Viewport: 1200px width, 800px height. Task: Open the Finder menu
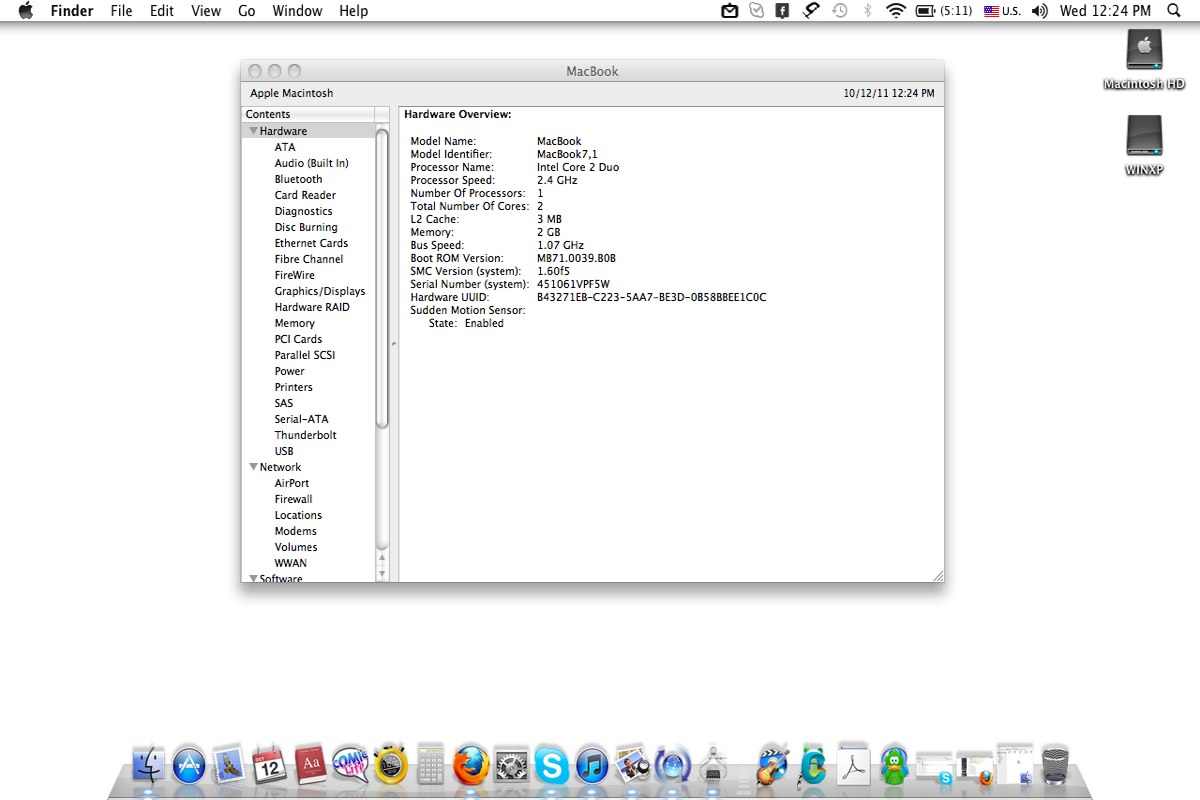72,11
